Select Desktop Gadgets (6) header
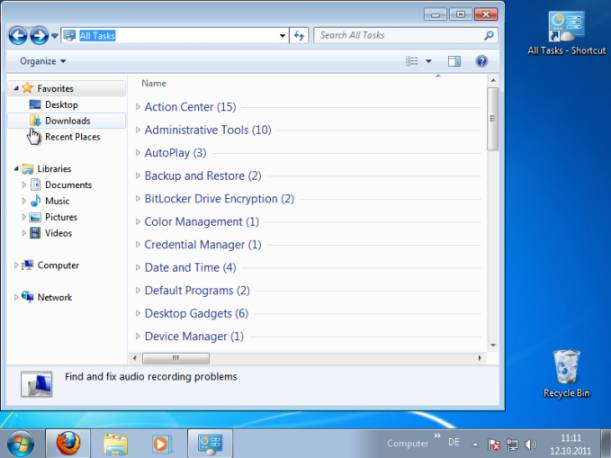611x458 pixels. 196,313
